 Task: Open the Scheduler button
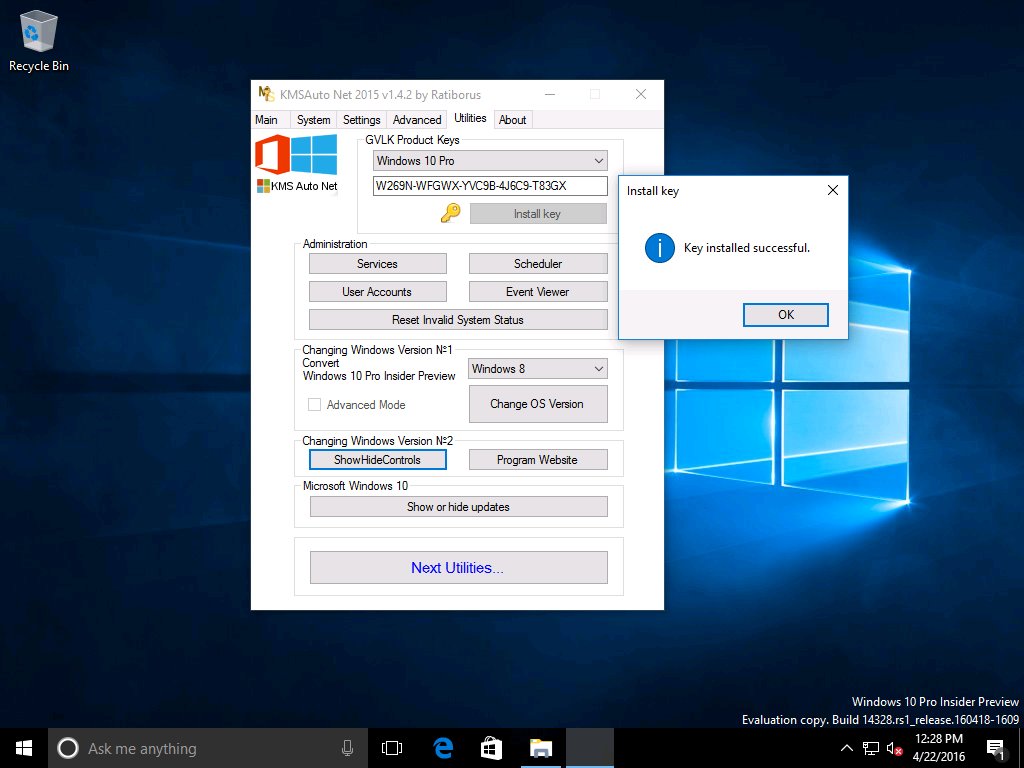tap(538, 264)
